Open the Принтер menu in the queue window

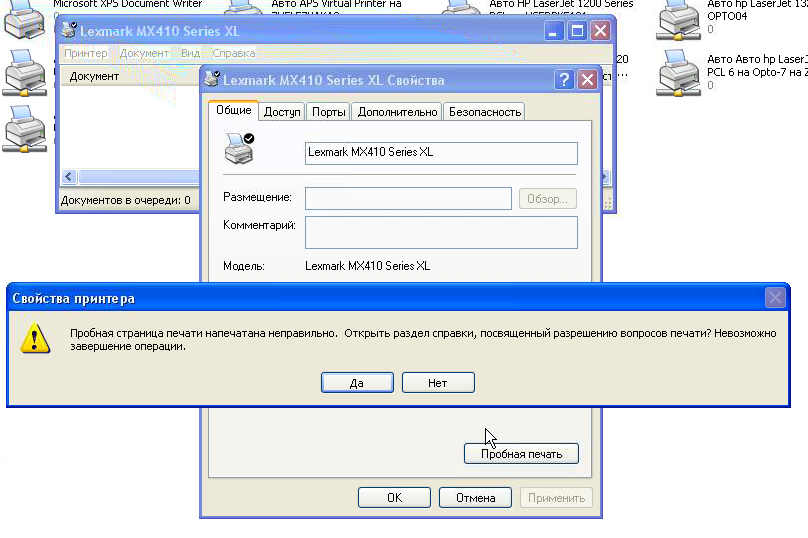tap(85, 53)
